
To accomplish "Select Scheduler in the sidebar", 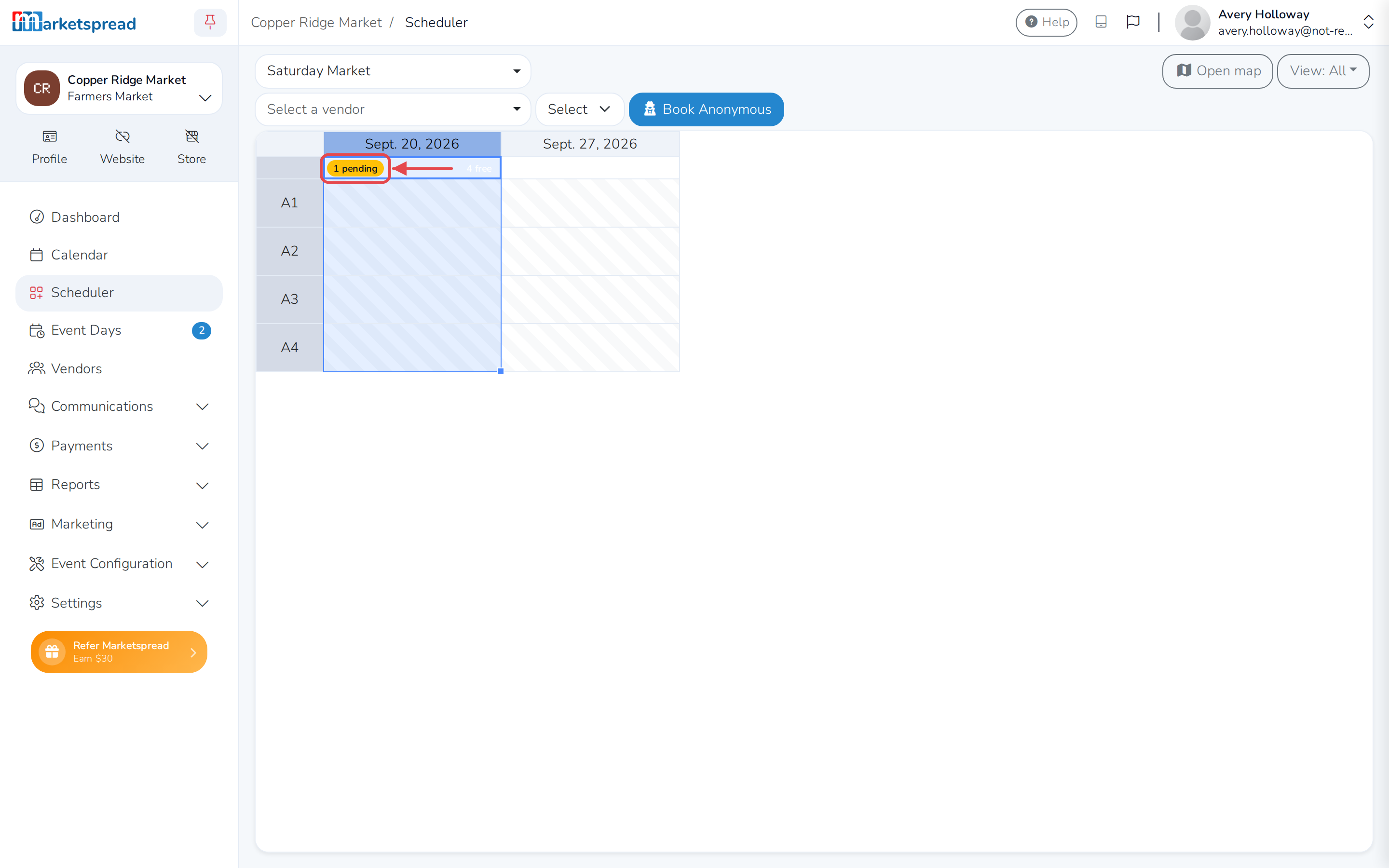I will click(x=119, y=293).
